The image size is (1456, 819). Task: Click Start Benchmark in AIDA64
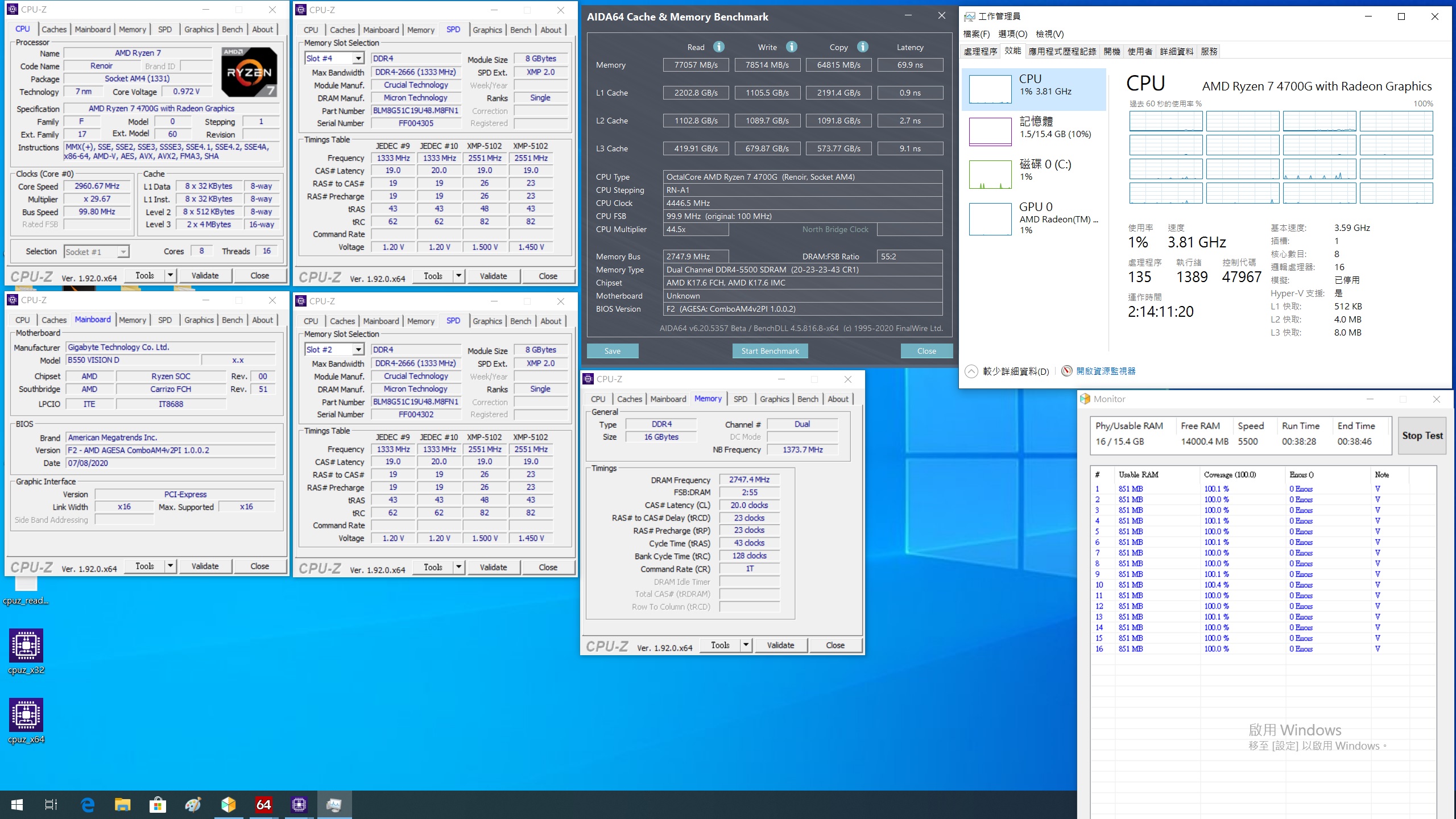[x=770, y=351]
